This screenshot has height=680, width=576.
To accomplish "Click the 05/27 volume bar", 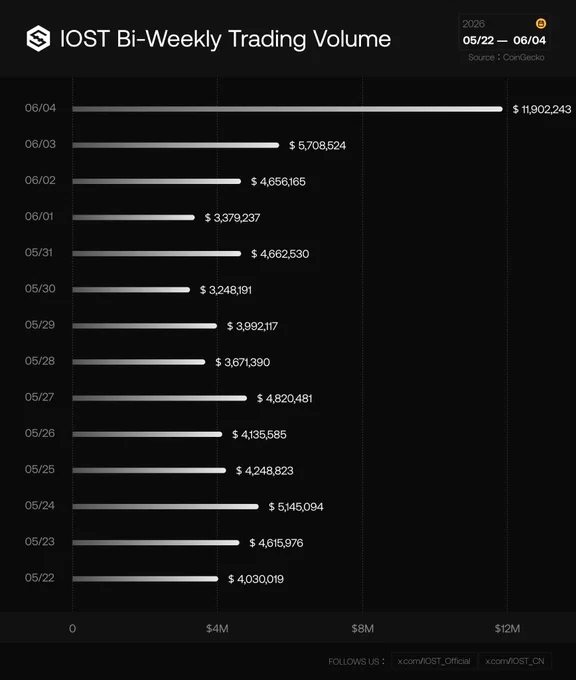I will pos(160,398).
